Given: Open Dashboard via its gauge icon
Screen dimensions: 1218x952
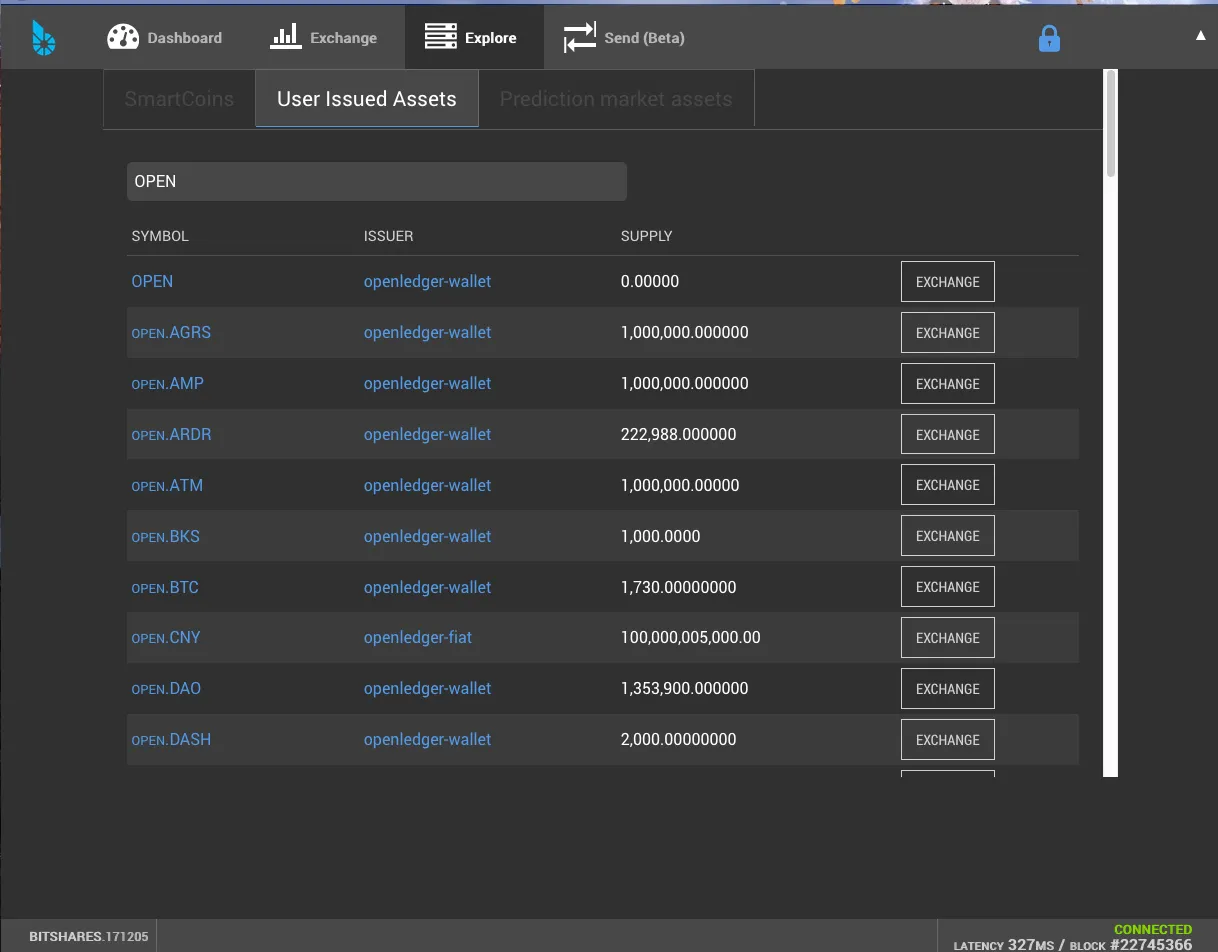Looking at the screenshot, I should point(123,38).
